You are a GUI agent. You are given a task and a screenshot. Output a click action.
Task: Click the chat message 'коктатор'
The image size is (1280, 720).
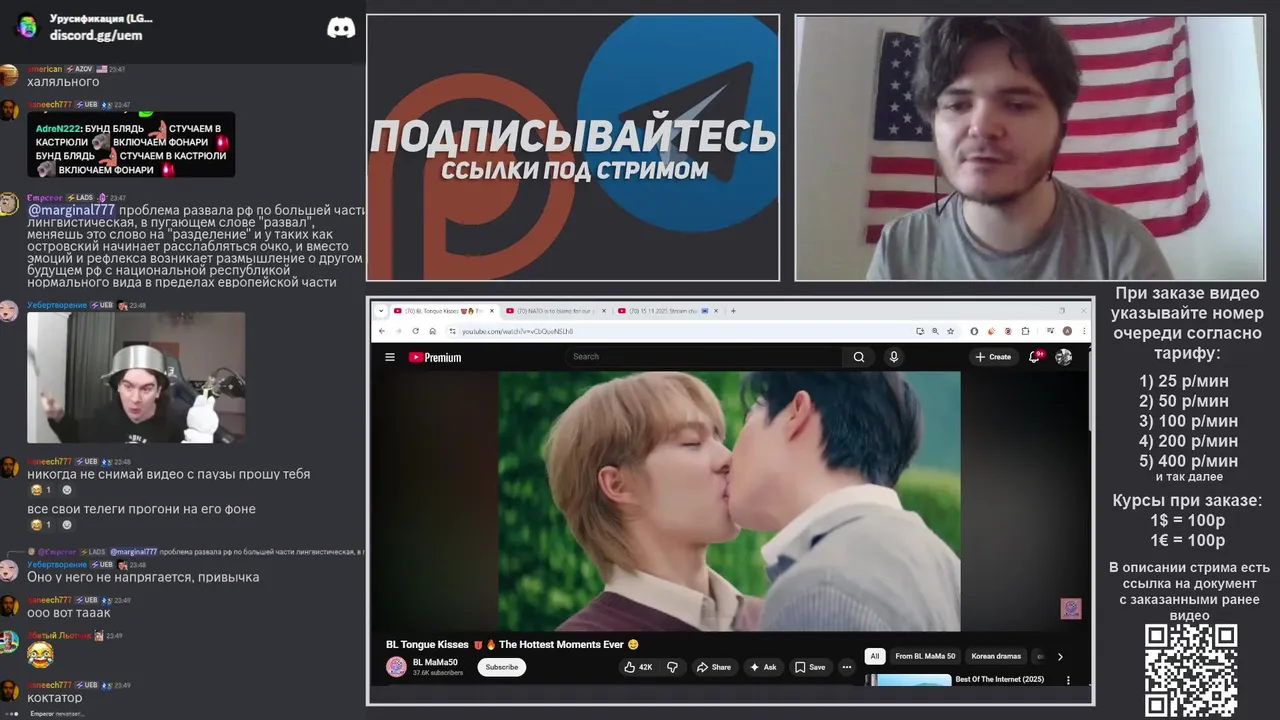[x=55, y=697]
